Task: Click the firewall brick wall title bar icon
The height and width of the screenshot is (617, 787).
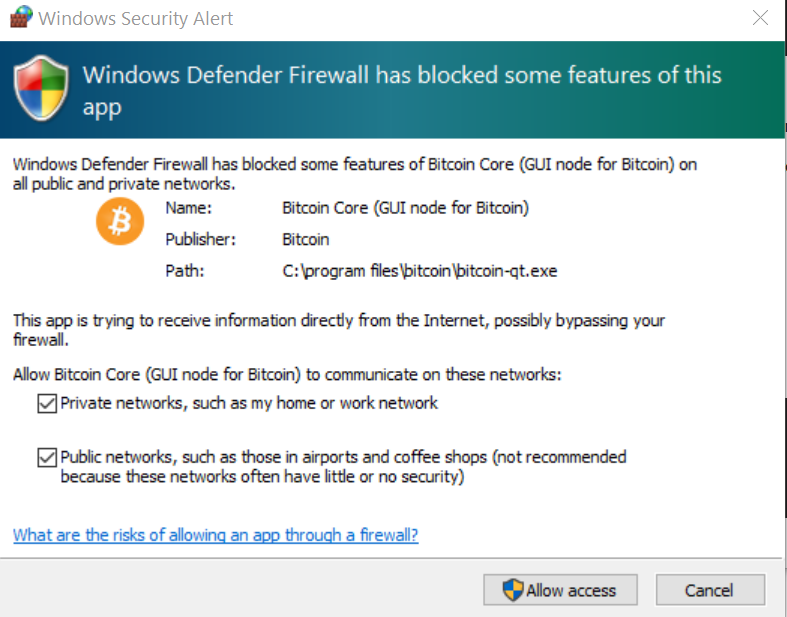Action: (21, 17)
